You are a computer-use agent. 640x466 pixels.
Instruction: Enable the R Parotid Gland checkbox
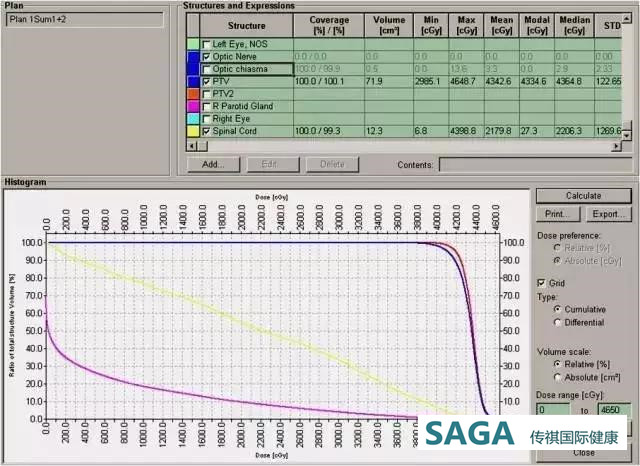click(207, 106)
